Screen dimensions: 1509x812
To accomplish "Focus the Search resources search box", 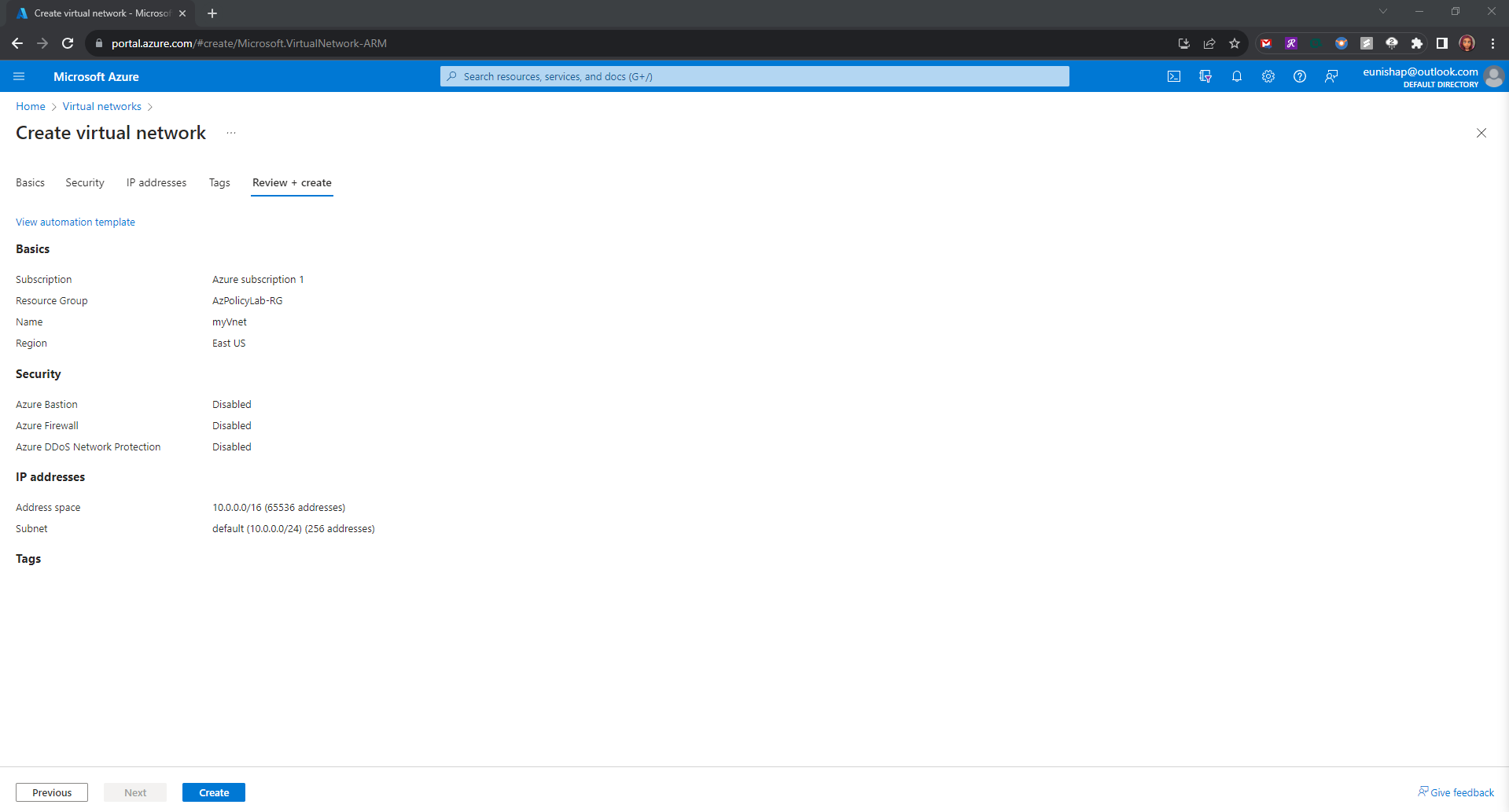I will click(755, 76).
